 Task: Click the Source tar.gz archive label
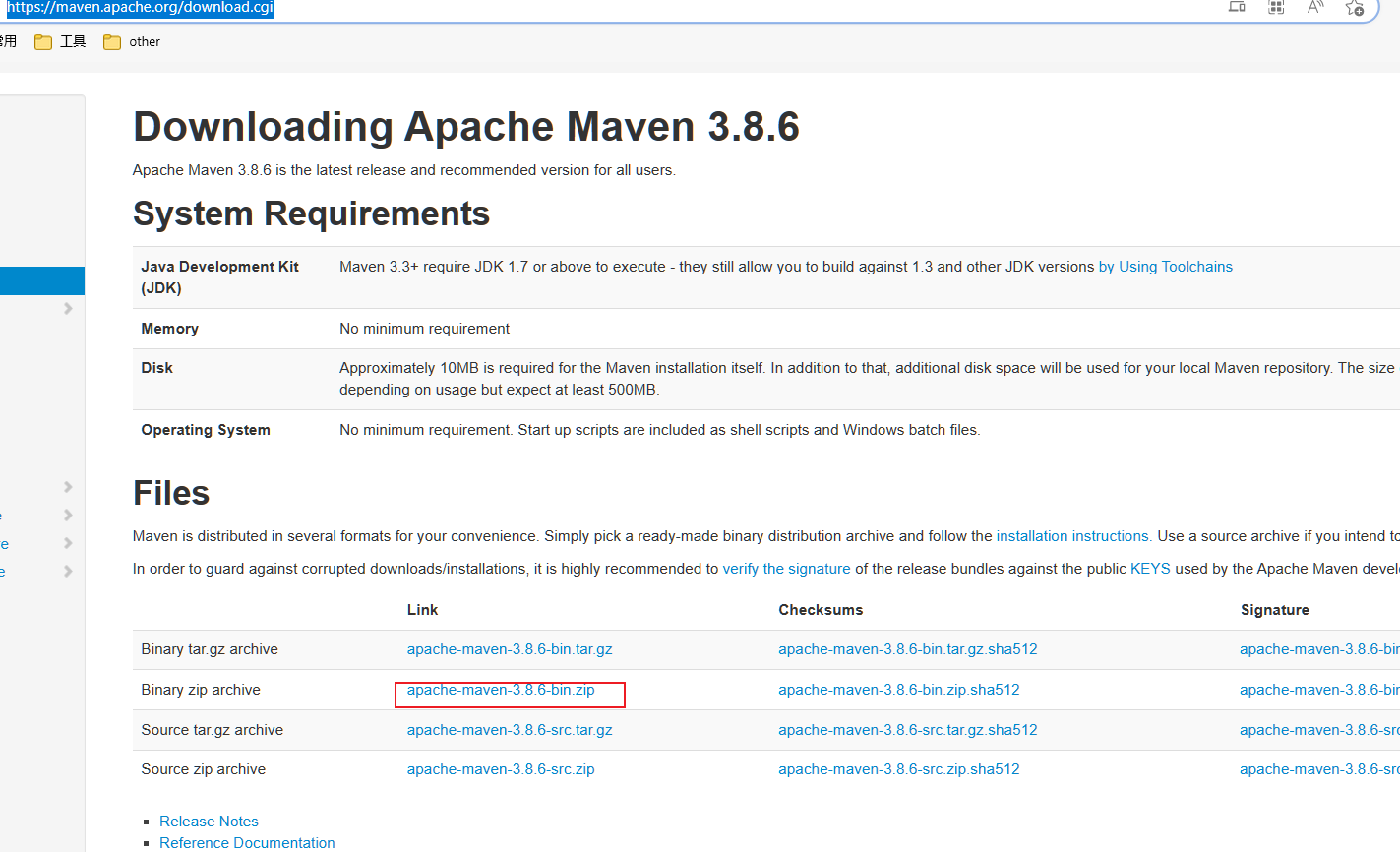pos(212,730)
